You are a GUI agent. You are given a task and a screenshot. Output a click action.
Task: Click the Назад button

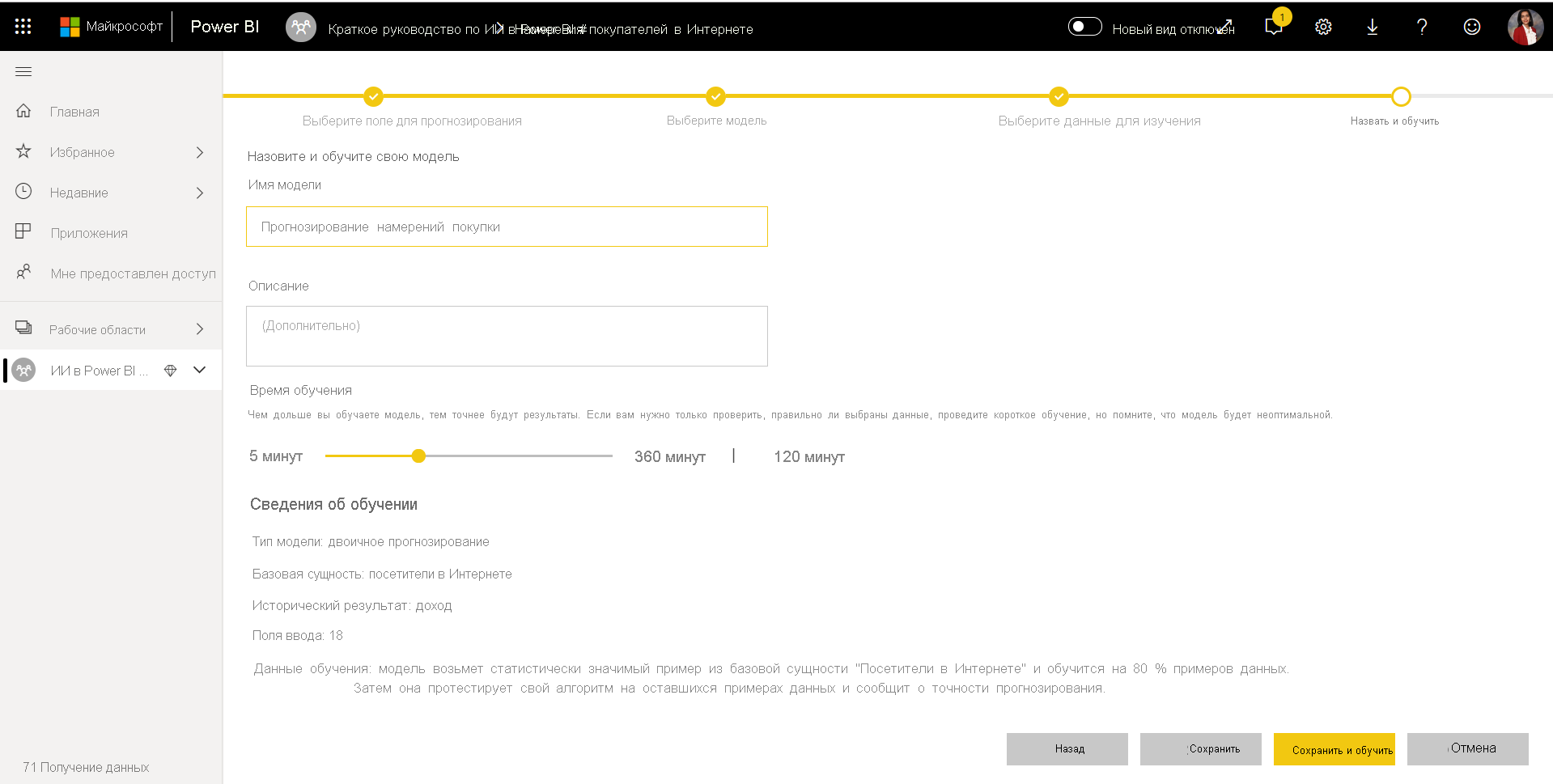[x=1067, y=749]
